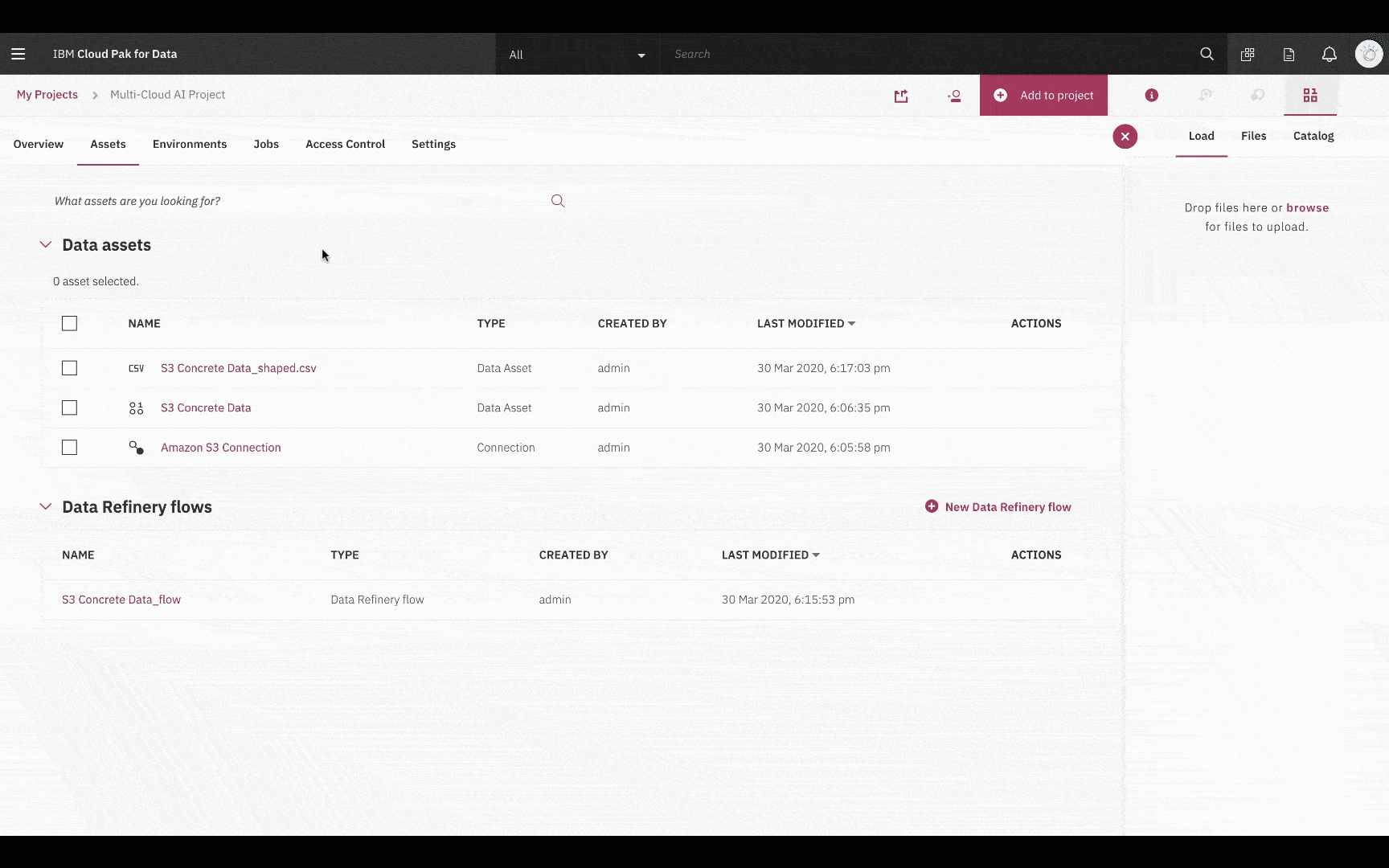Viewport: 1389px width, 868px height.
Task: Sort Refinery flows by Last Modified
Action: pos(771,555)
